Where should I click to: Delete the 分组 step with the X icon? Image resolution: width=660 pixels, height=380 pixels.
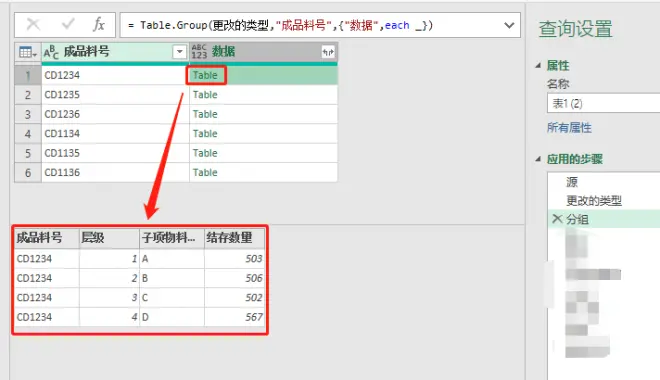coord(557,218)
